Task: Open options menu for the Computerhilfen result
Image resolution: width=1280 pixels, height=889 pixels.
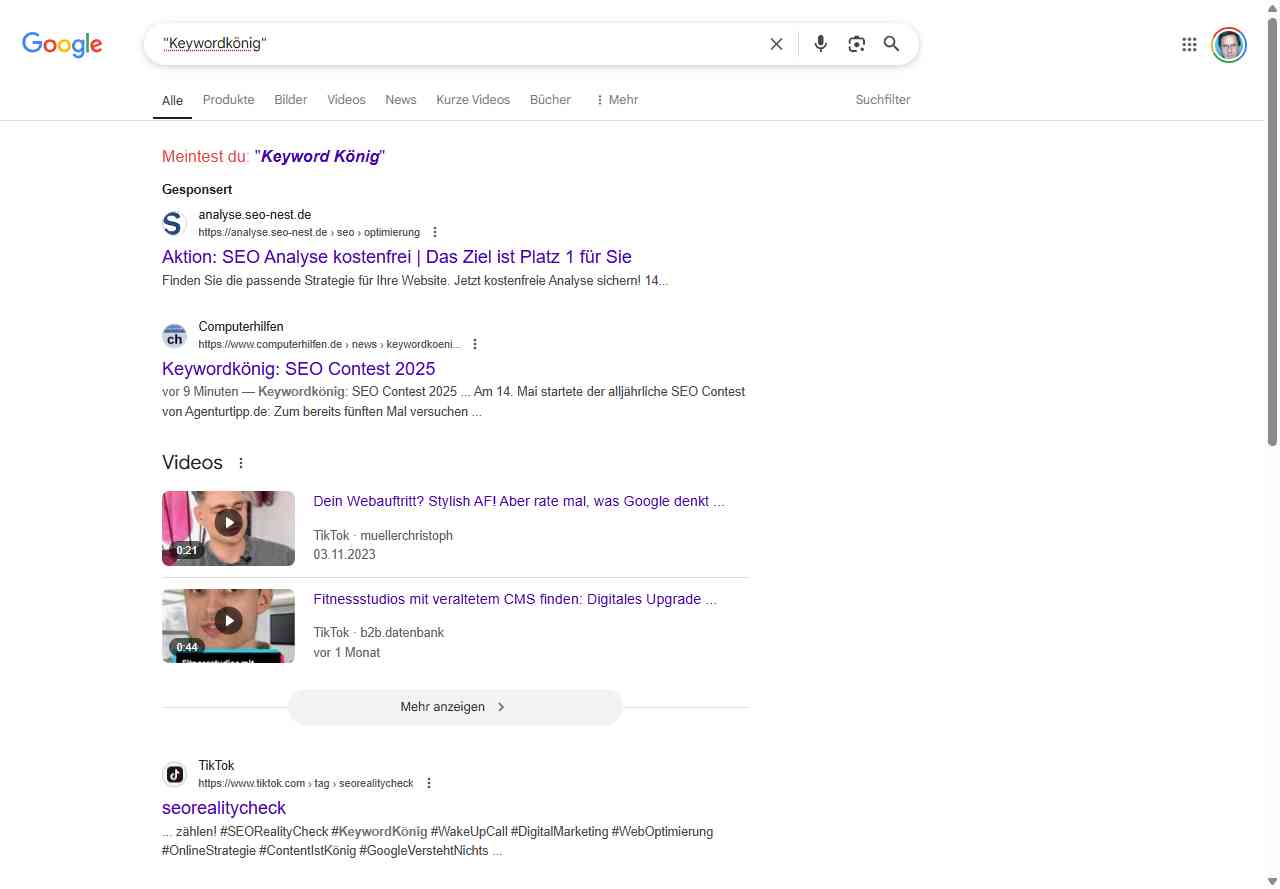Action: (x=475, y=344)
